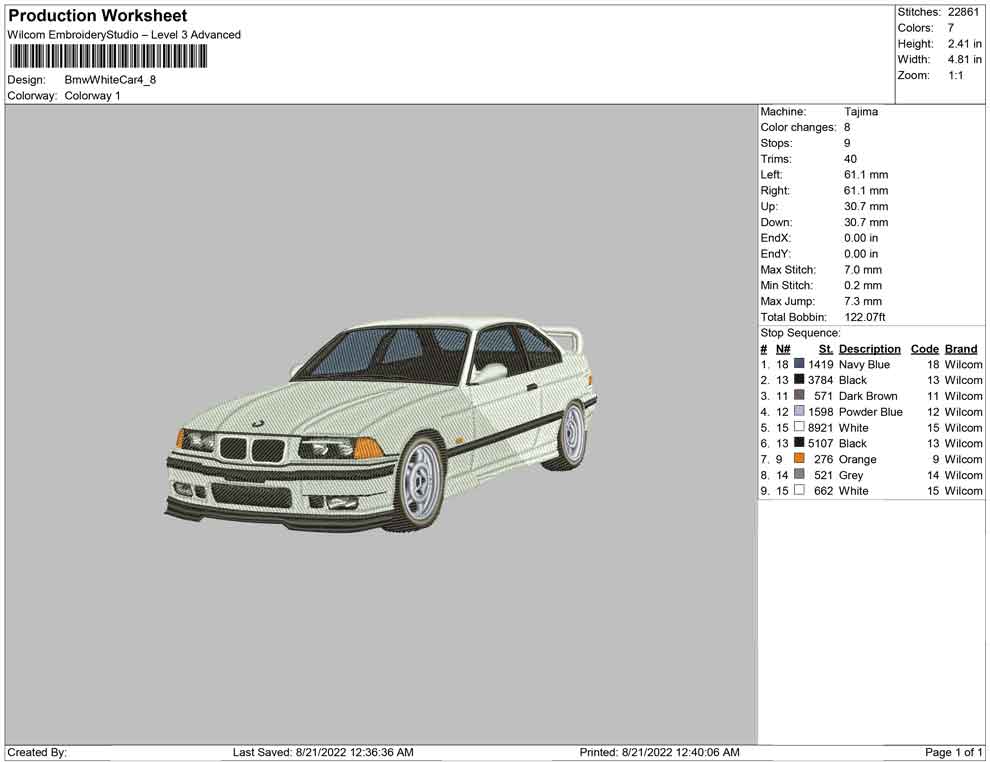Click the Tajima machine value
This screenshot has width=990, height=762.
point(860,112)
